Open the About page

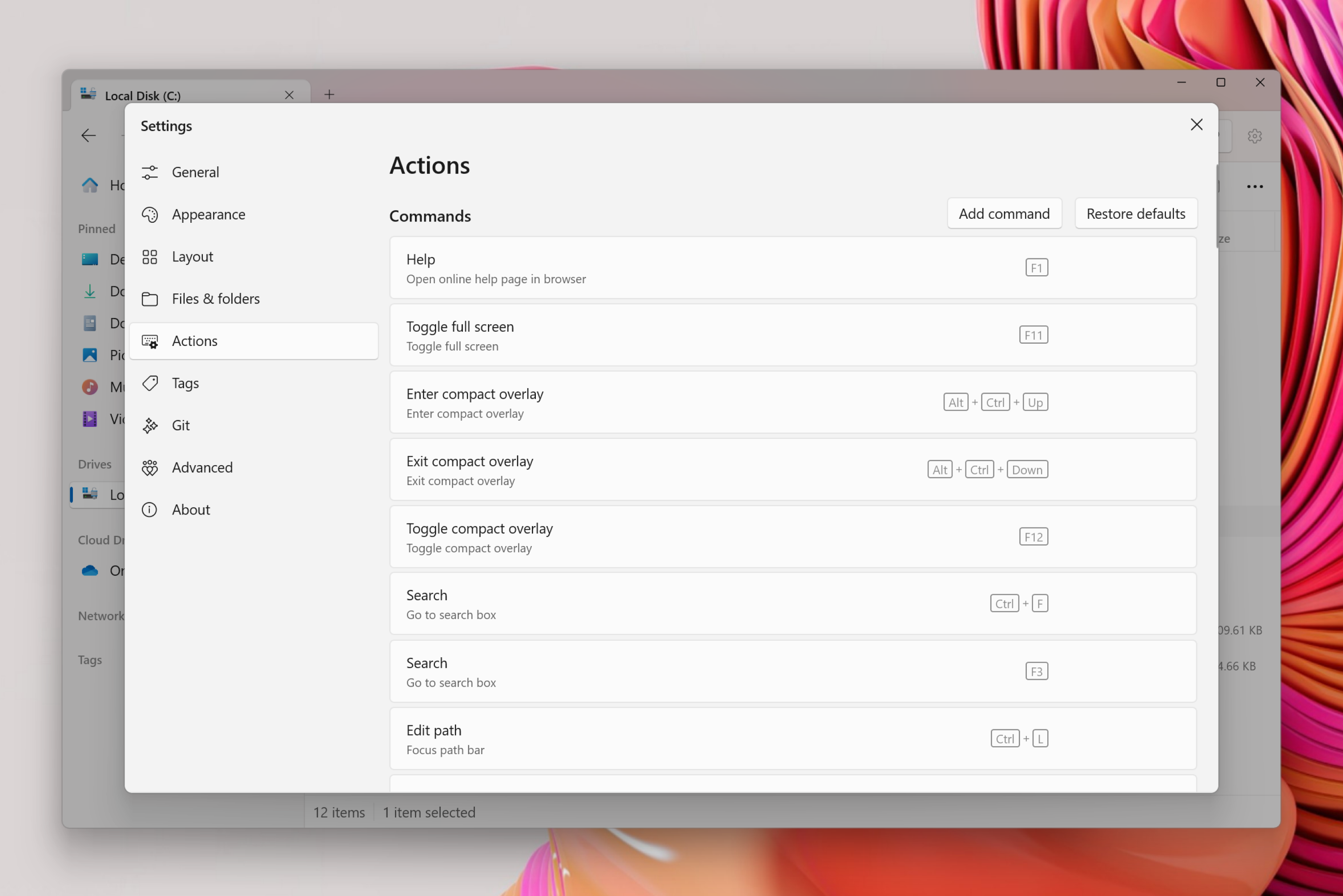pyautogui.click(x=191, y=509)
